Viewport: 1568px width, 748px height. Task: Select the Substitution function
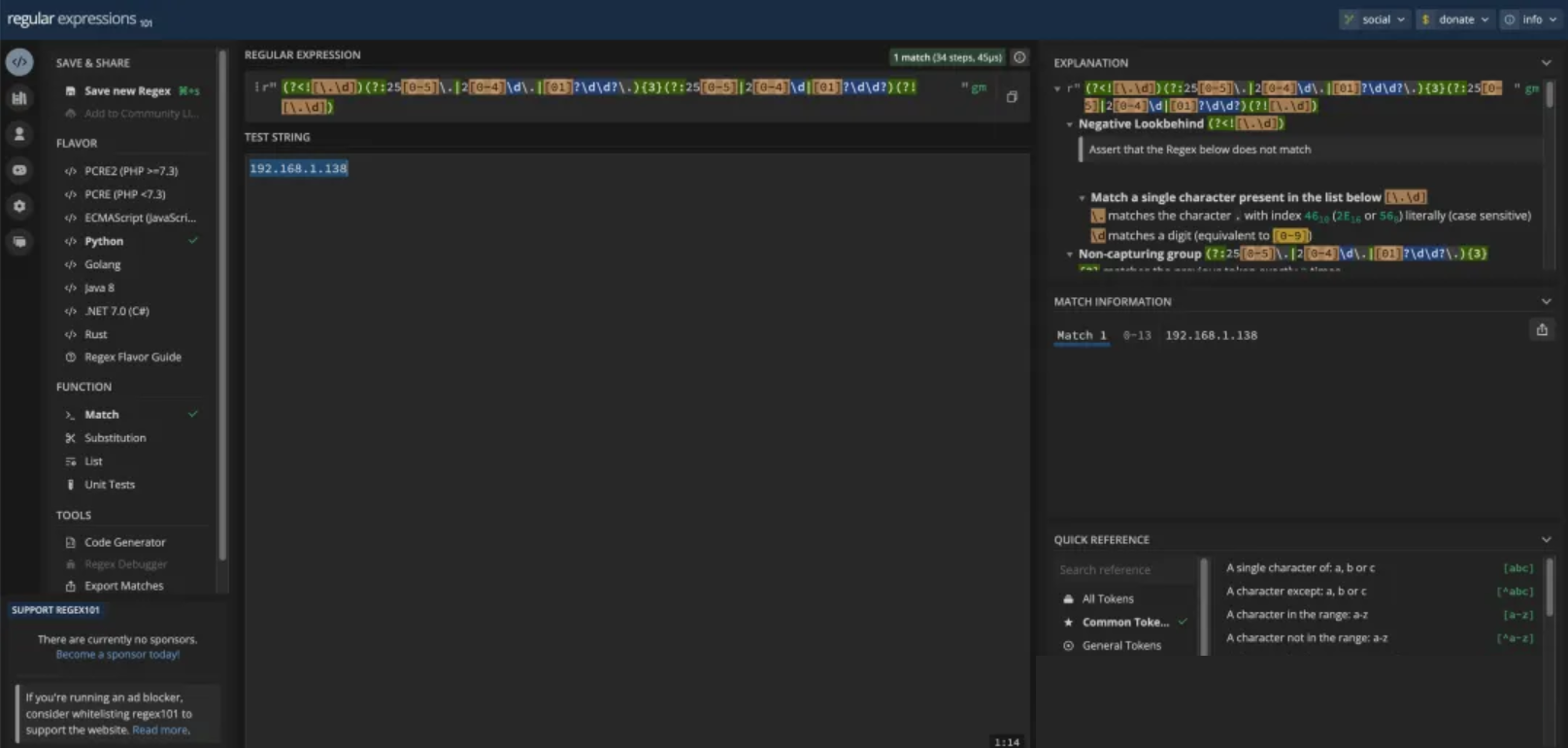(115, 438)
